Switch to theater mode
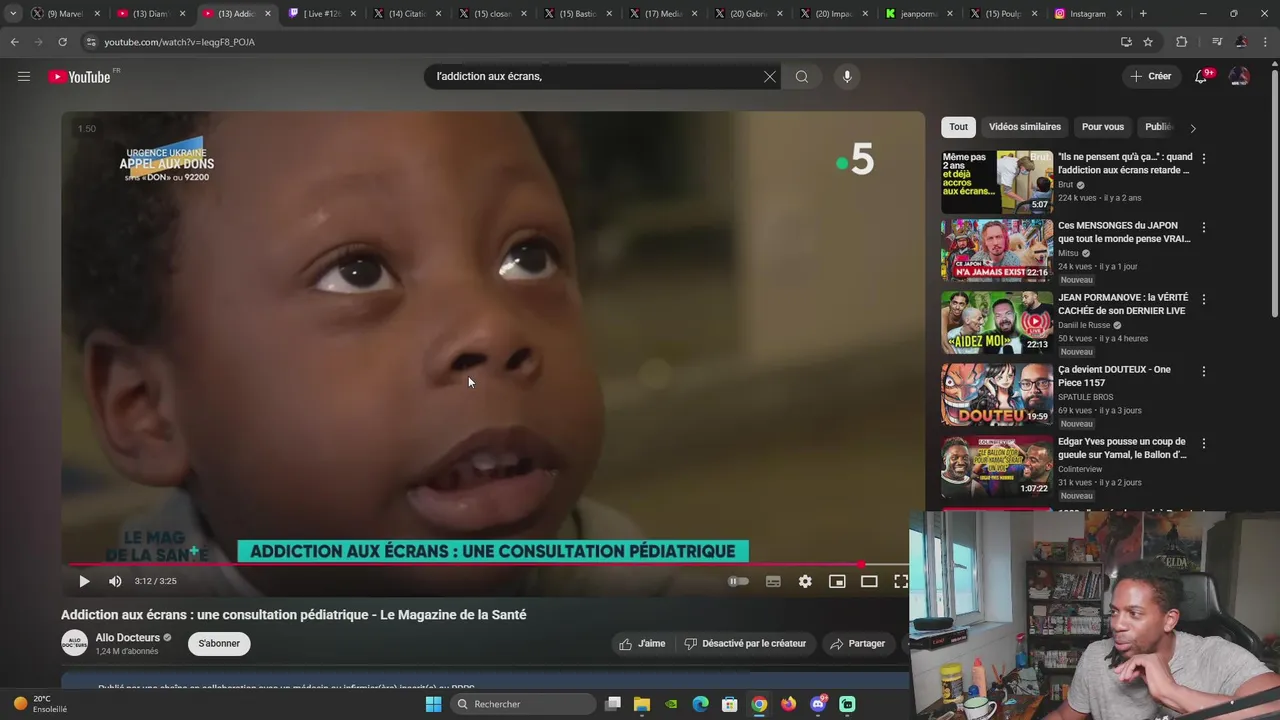Screen dimensions: 1280x720 click(869, 581)
